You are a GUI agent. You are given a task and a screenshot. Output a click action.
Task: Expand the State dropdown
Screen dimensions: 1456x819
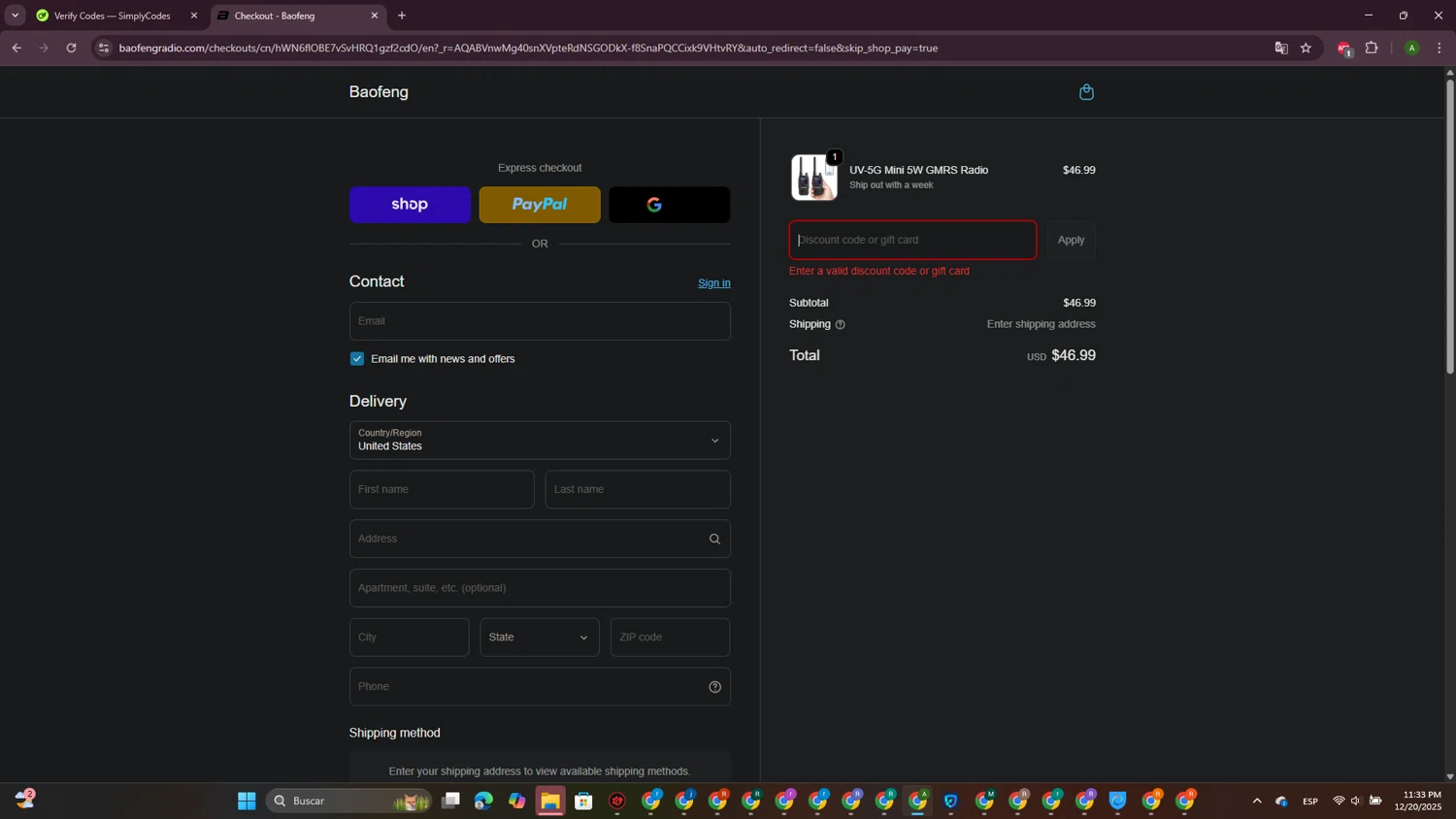(540, 638)
